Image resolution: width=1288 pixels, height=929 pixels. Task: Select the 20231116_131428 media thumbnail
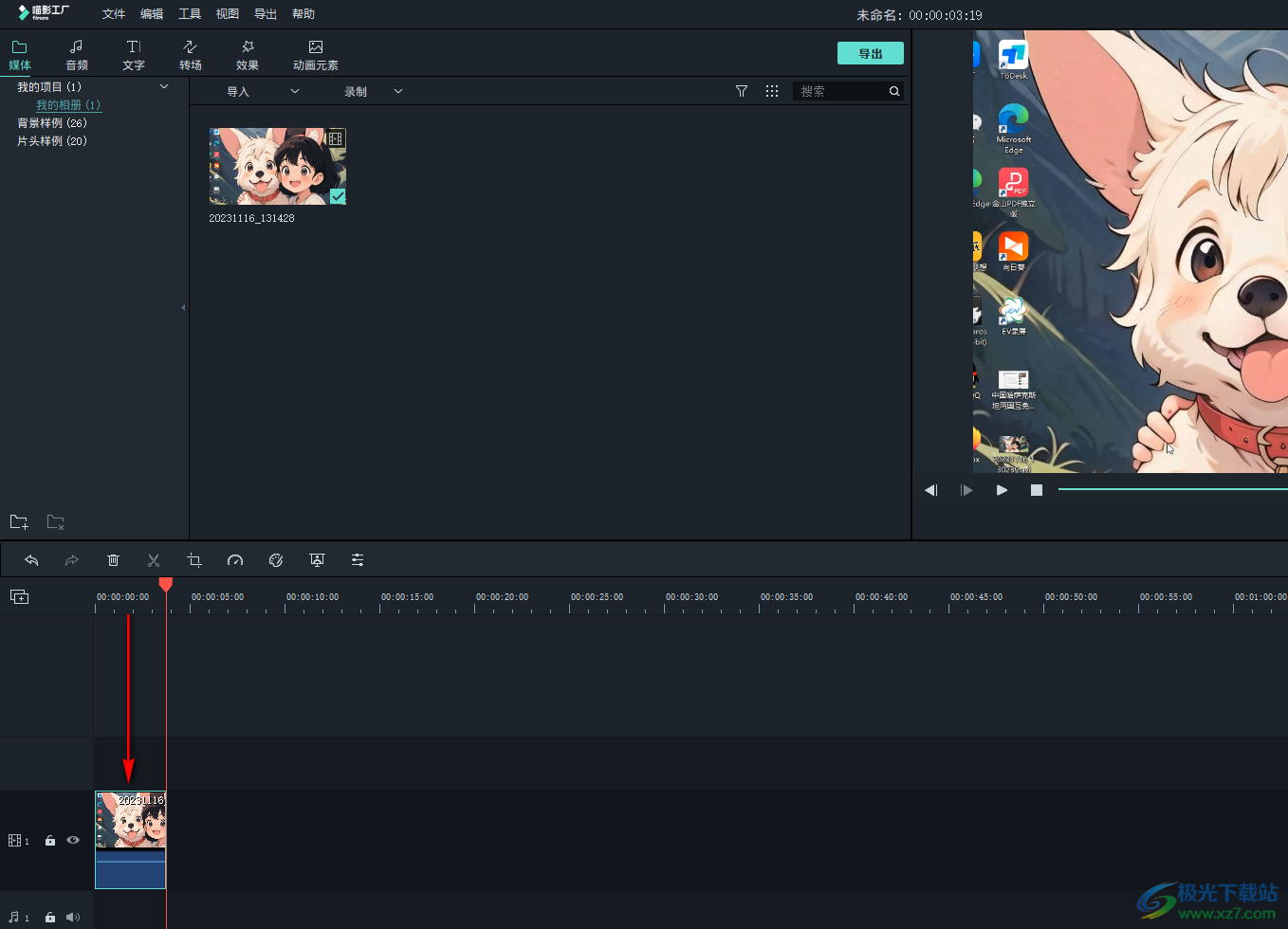[278, 166]
